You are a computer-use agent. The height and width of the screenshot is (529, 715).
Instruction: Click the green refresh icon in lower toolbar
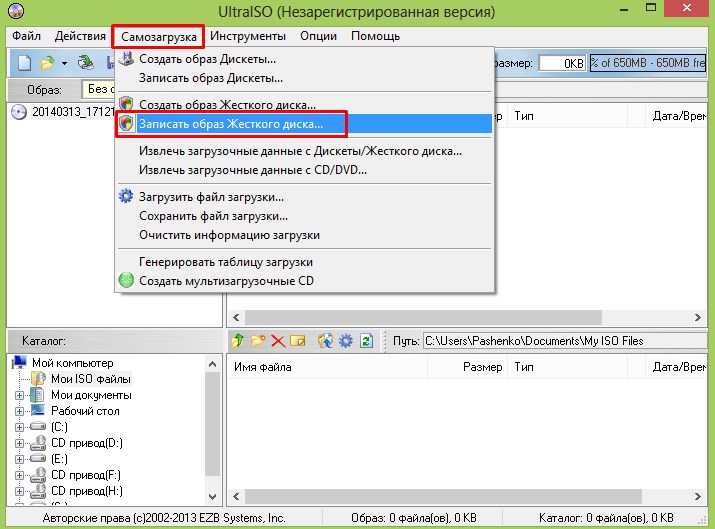[366, 341]
